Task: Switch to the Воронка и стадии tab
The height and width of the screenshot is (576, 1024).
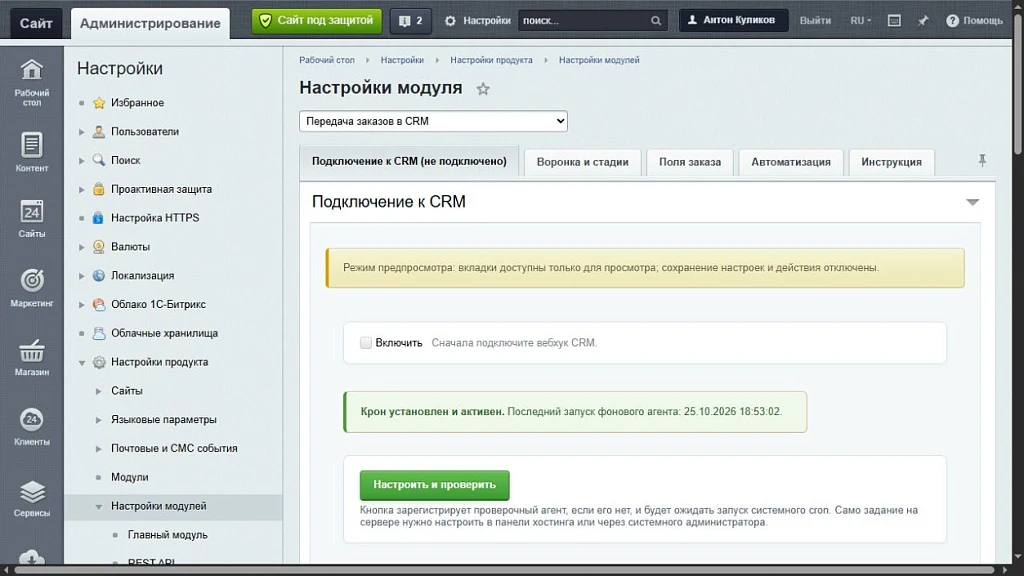Action: (x=583, y=162)
